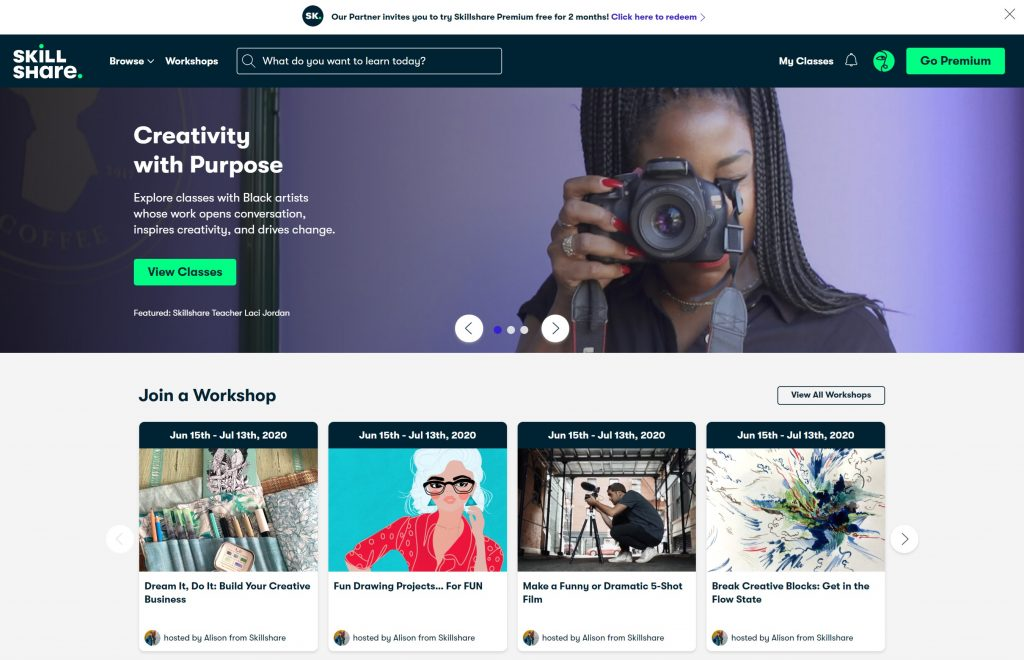Open the notifications bell

tap(851, 61)
